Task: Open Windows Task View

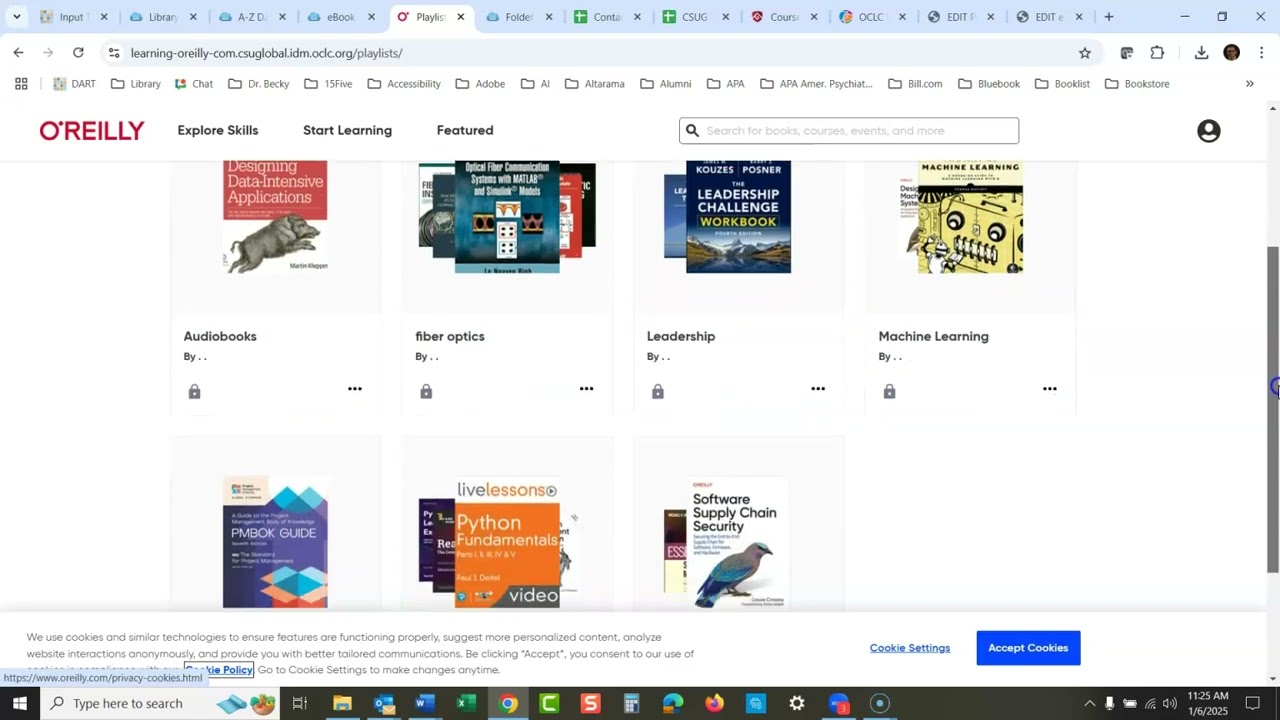Action: tap(299, 704)
